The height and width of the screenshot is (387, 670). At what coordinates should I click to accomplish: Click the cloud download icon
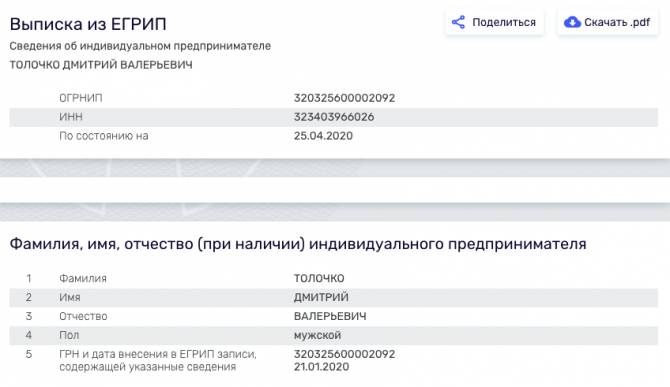[x=572, y=22]
